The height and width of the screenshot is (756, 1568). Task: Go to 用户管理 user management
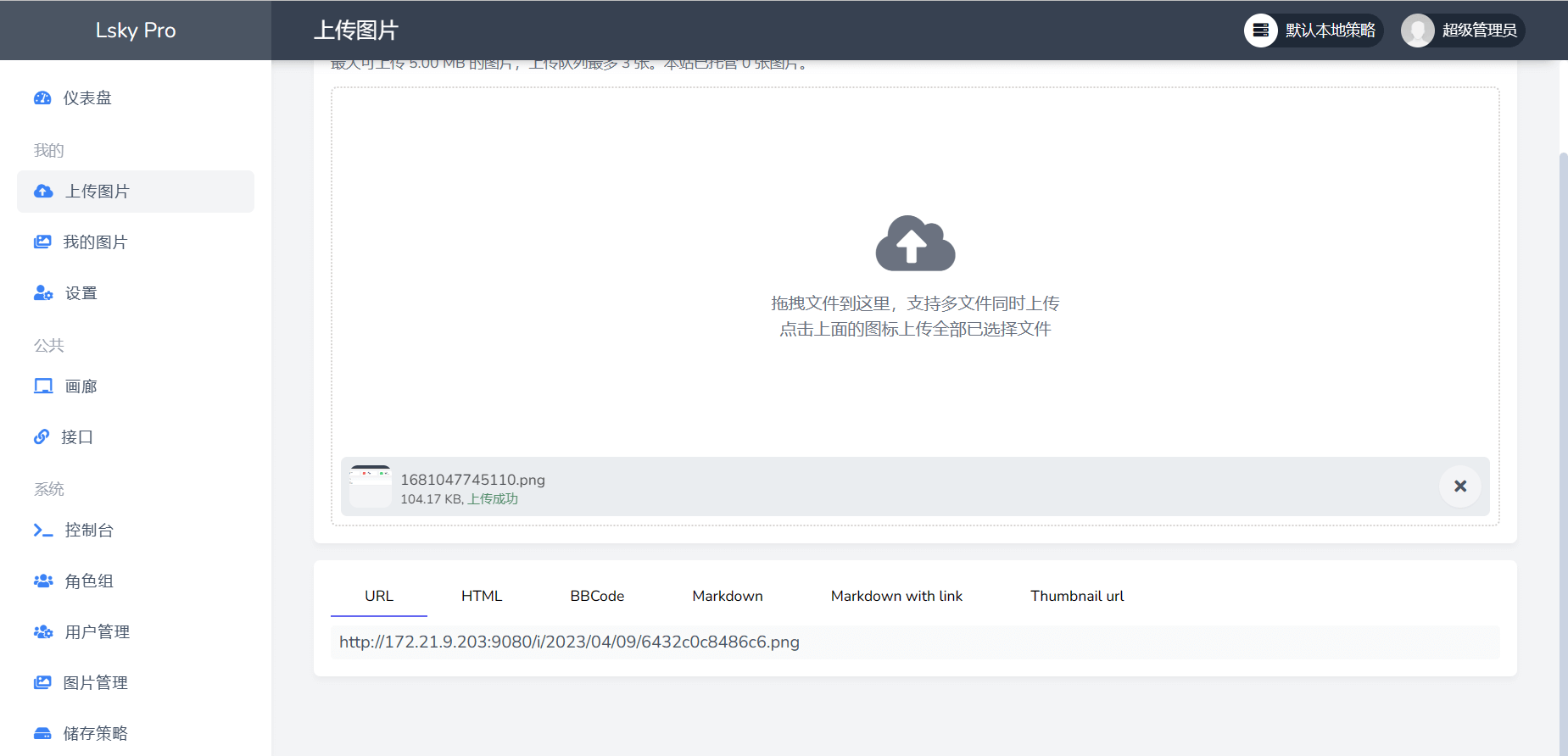[97, 632]
